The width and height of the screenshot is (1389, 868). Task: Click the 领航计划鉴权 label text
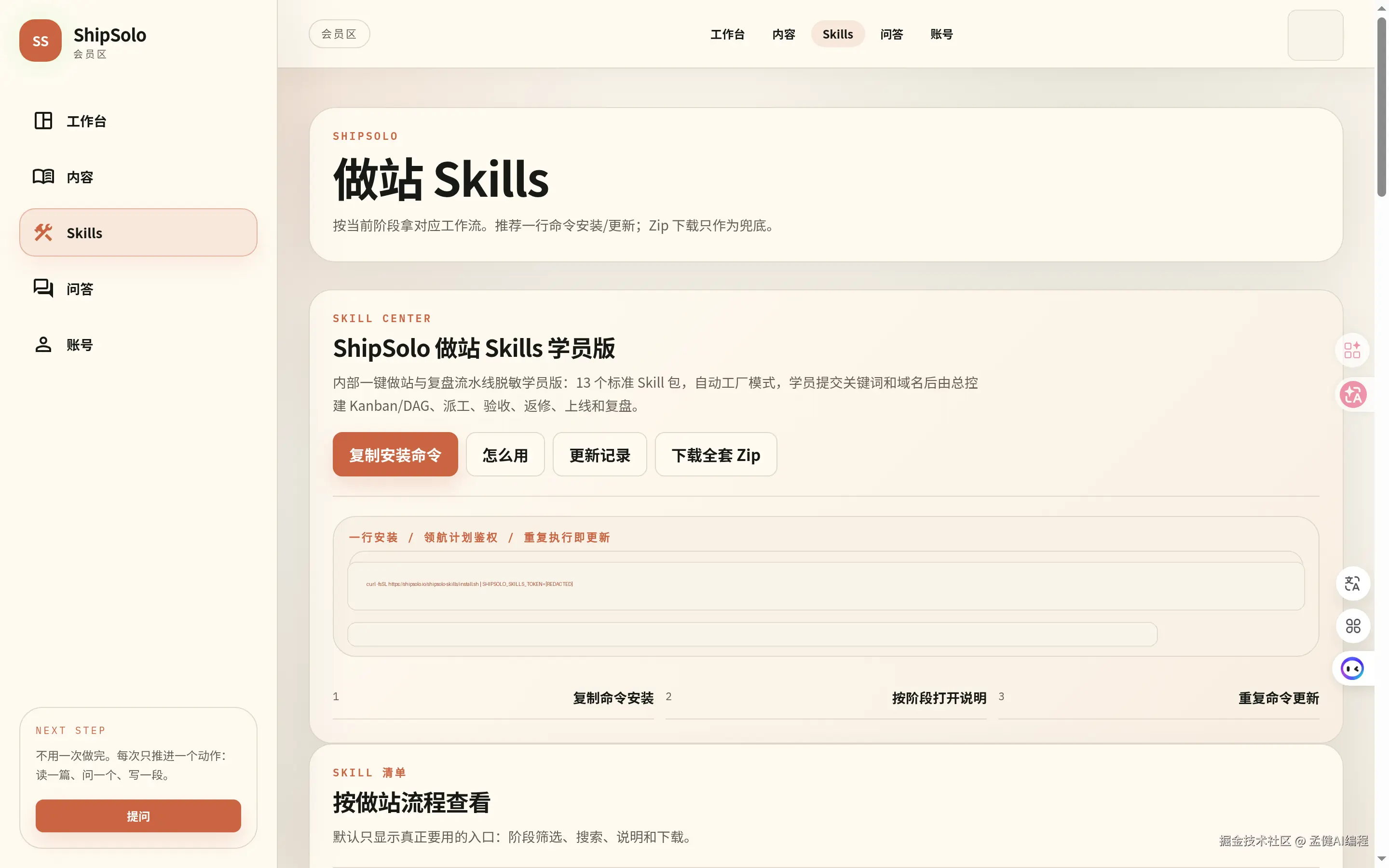click(461, 537)
